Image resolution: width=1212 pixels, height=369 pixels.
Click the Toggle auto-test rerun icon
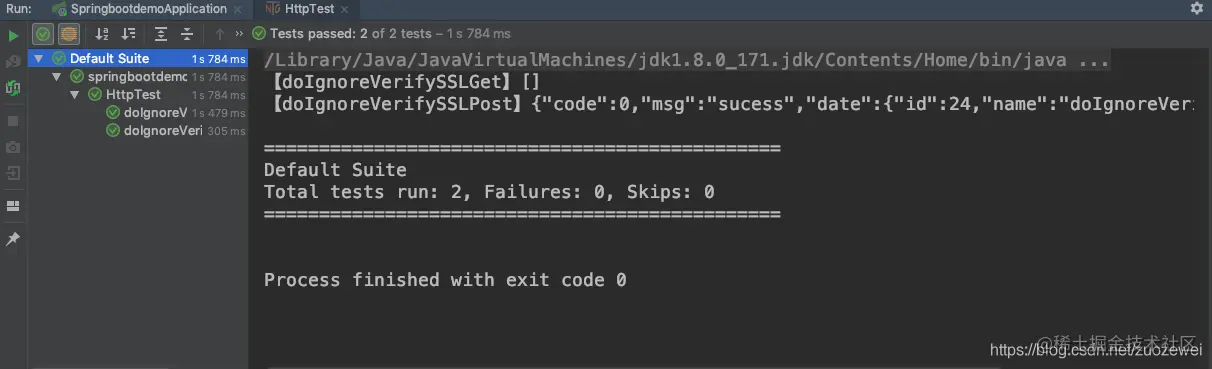[x=13, y=87]
